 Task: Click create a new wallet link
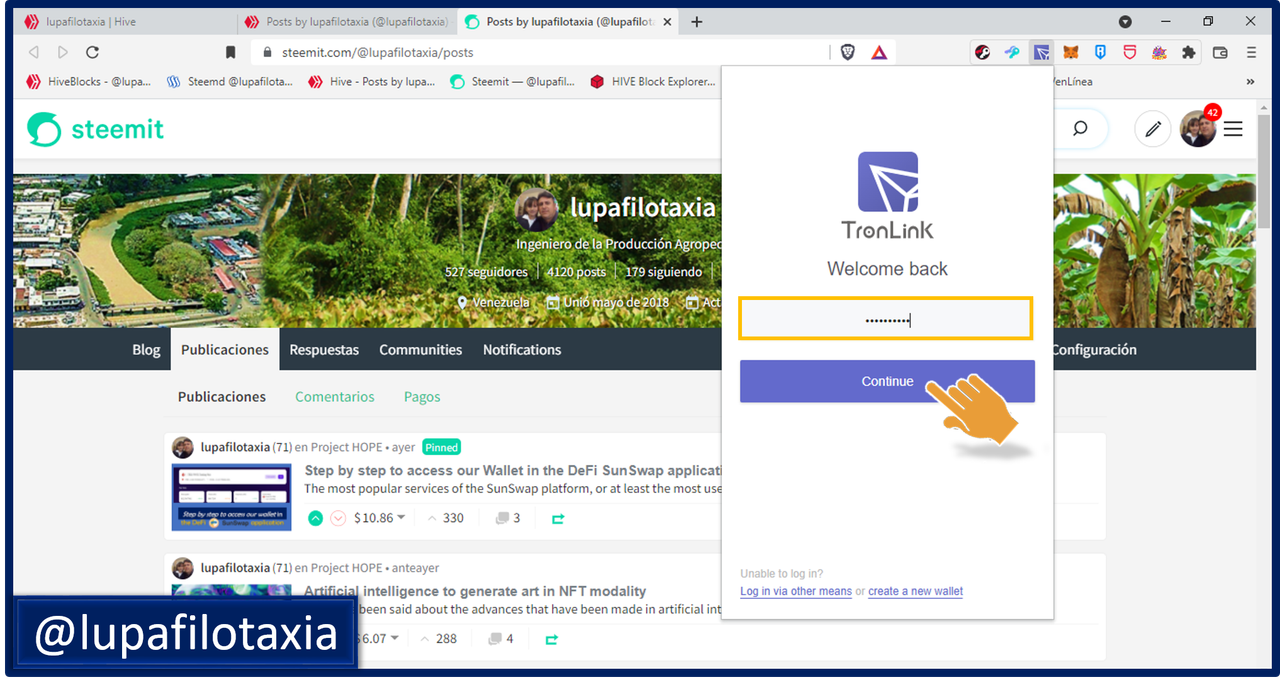[915, 591]
